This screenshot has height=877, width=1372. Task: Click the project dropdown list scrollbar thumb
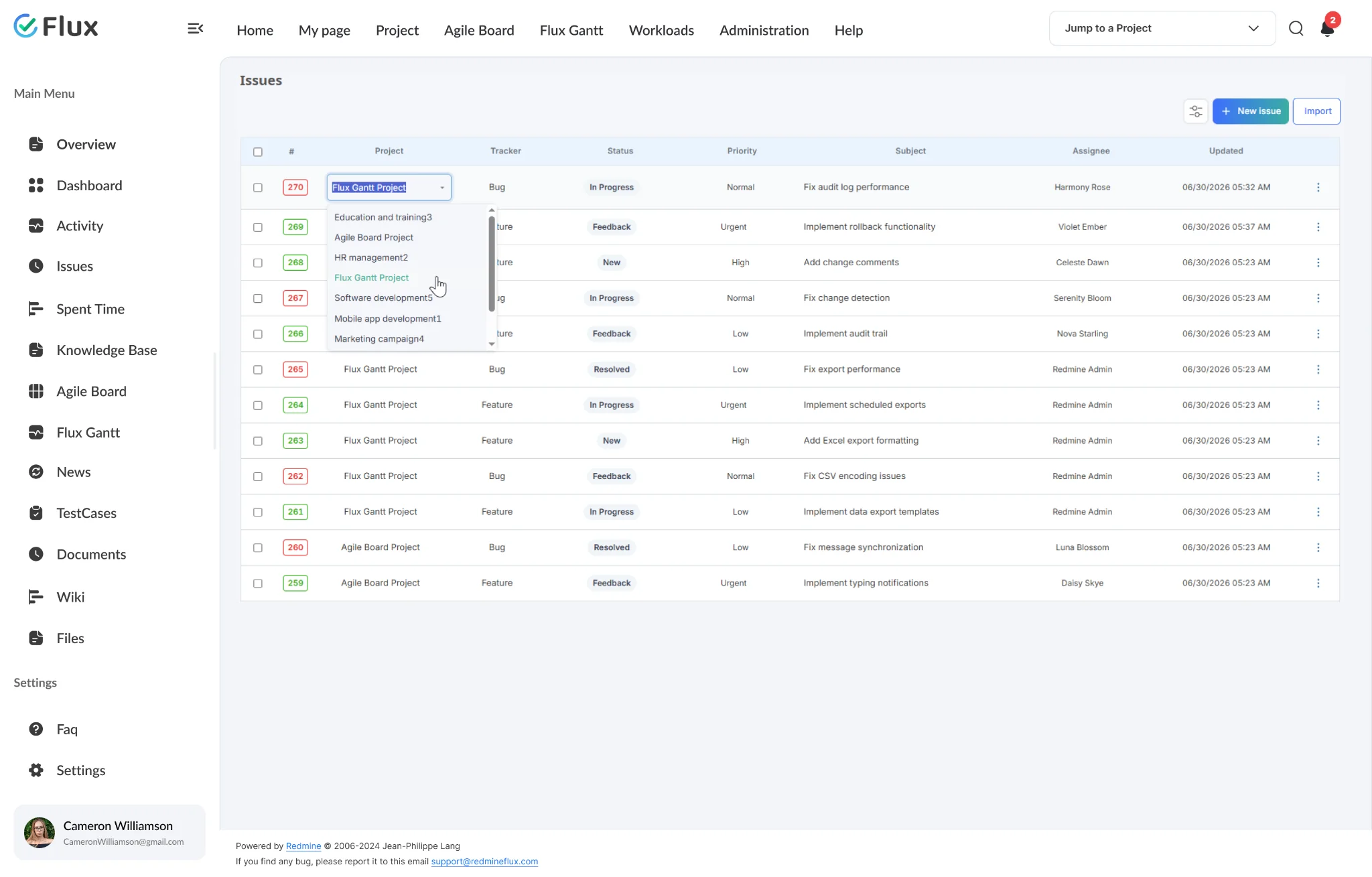492,263
